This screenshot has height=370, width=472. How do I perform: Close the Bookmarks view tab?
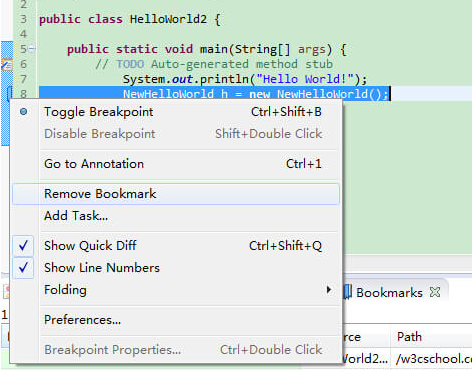point(435,292)
